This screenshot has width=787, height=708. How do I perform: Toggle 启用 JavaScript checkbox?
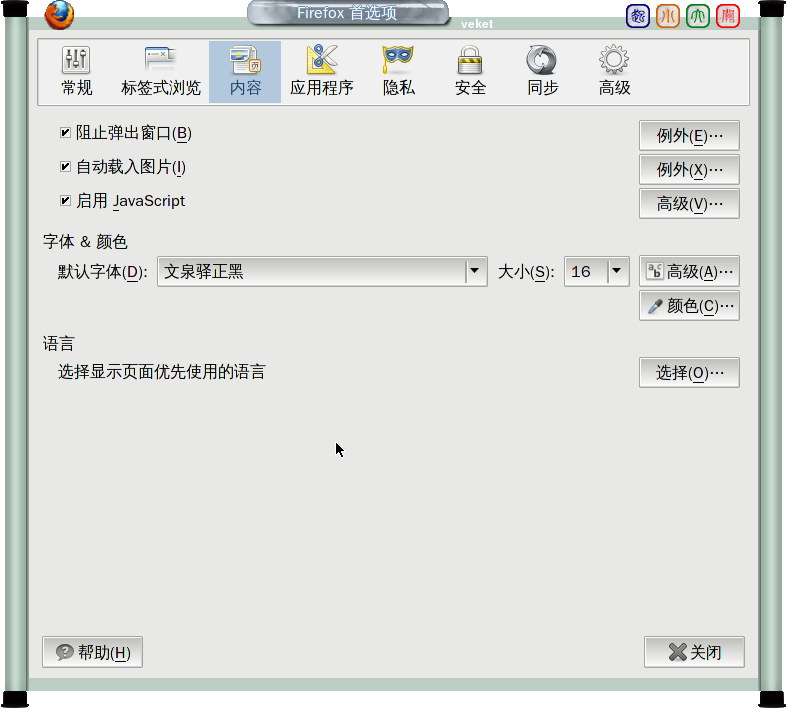click(65, 201)
